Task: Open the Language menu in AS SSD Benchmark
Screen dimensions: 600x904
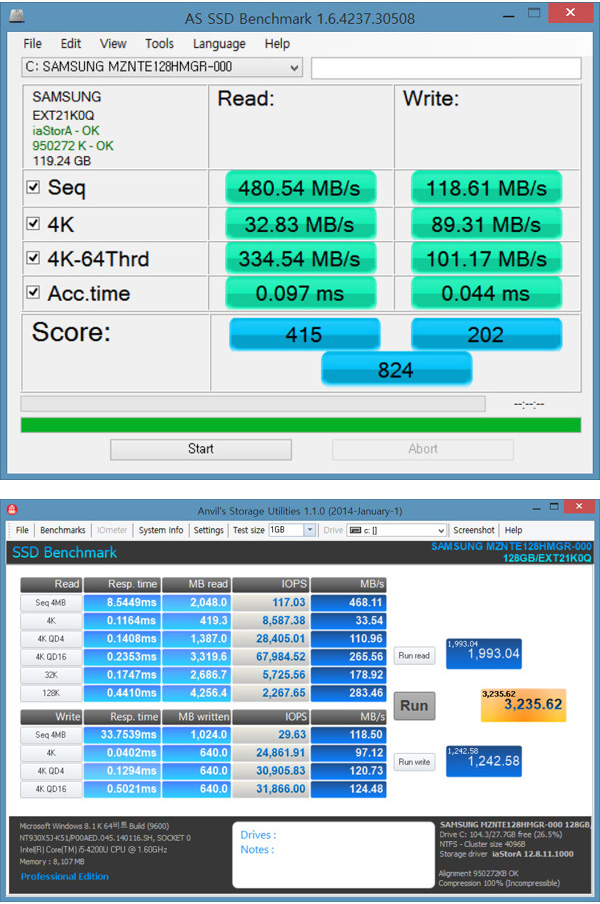Action: point(219,44)
